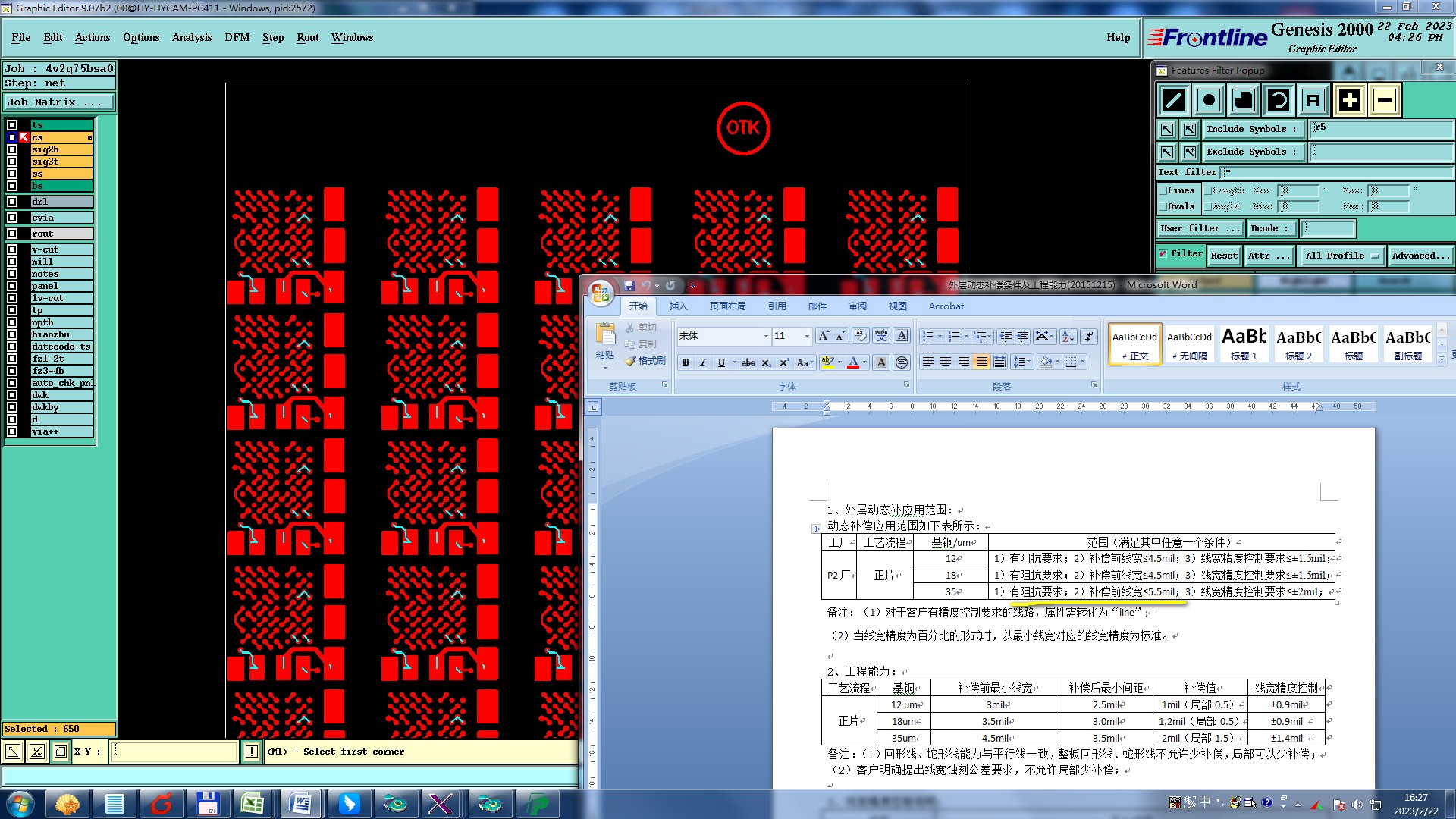Viewport: 1456px width, 819px height.
Task: Select the line feature filter icon
Action: [x=1174, y=100]
